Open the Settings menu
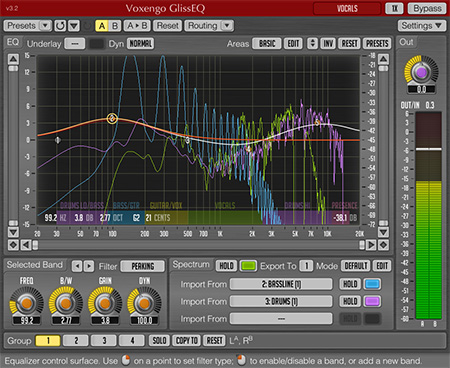 coord(421,26)
